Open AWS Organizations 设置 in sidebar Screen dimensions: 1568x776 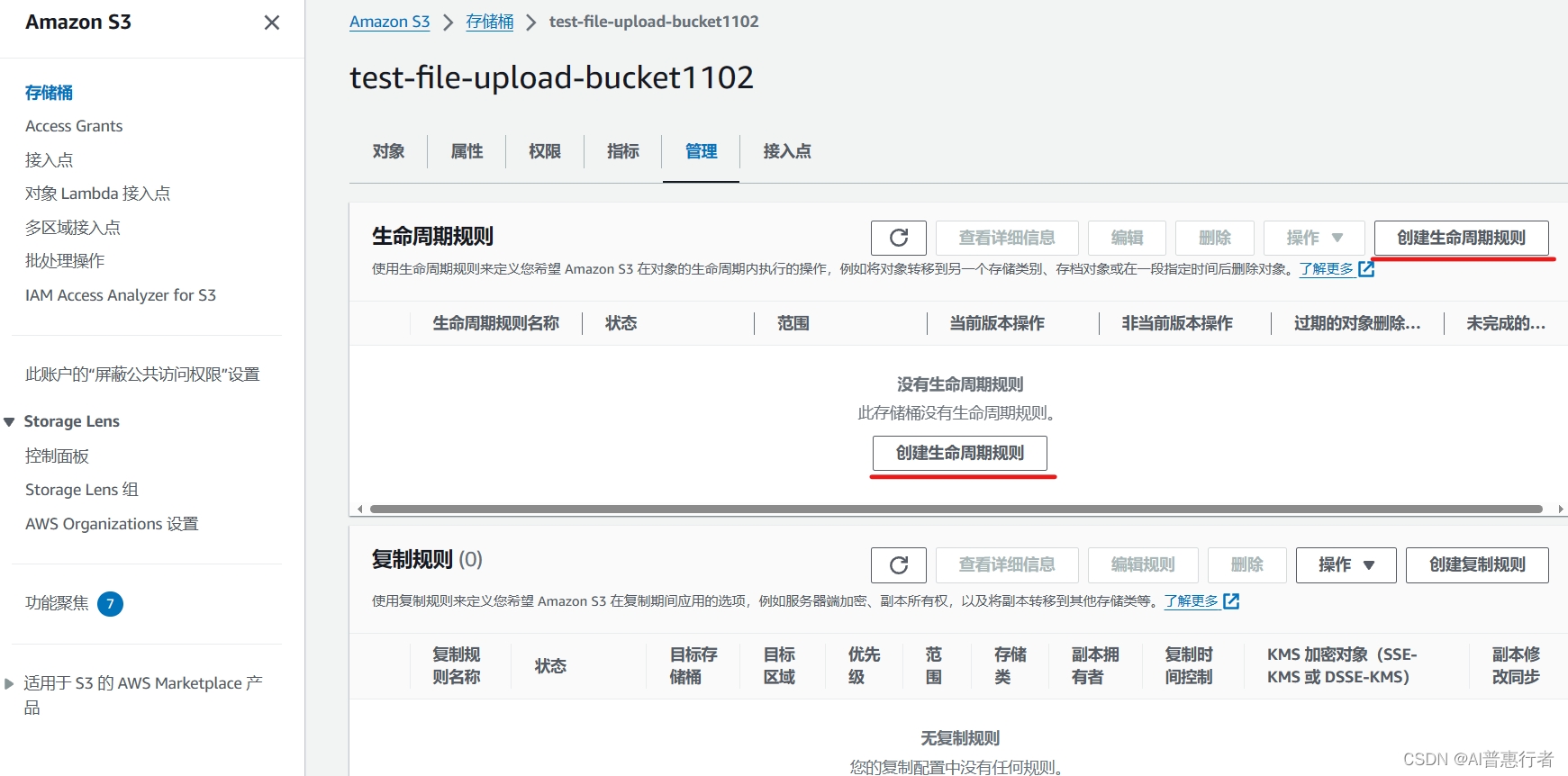pyautogui.click(x=112, y=524)
